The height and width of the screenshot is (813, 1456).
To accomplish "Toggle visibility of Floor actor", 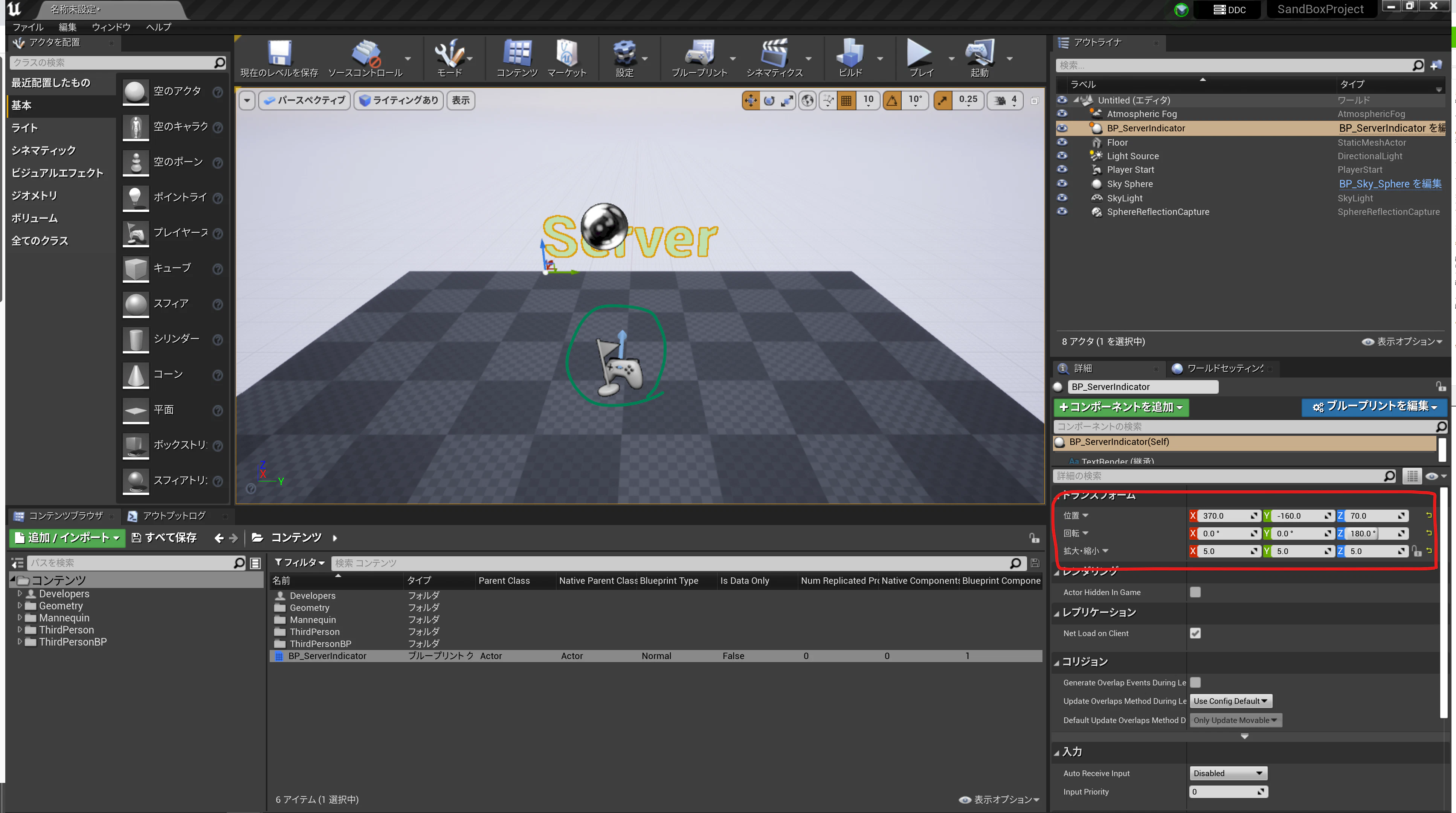I will click(x=1061, y=142).
